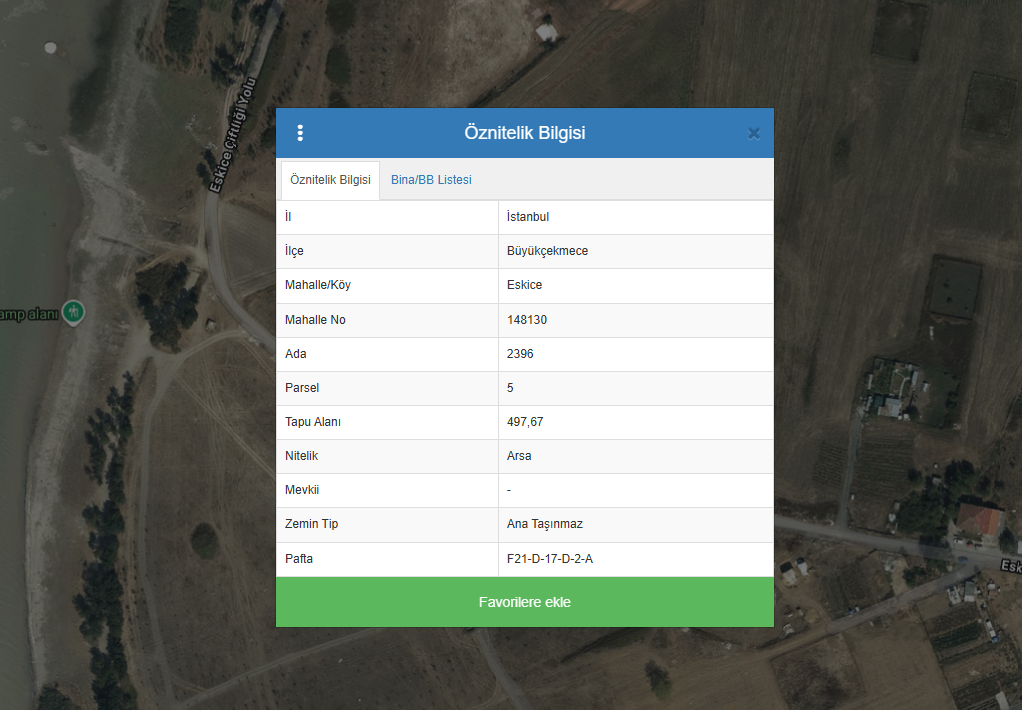This screenshot has height=710, width=1022.
Task: Click the Eskice Çiftliği Yolu road label
Action: coord(234,134)
